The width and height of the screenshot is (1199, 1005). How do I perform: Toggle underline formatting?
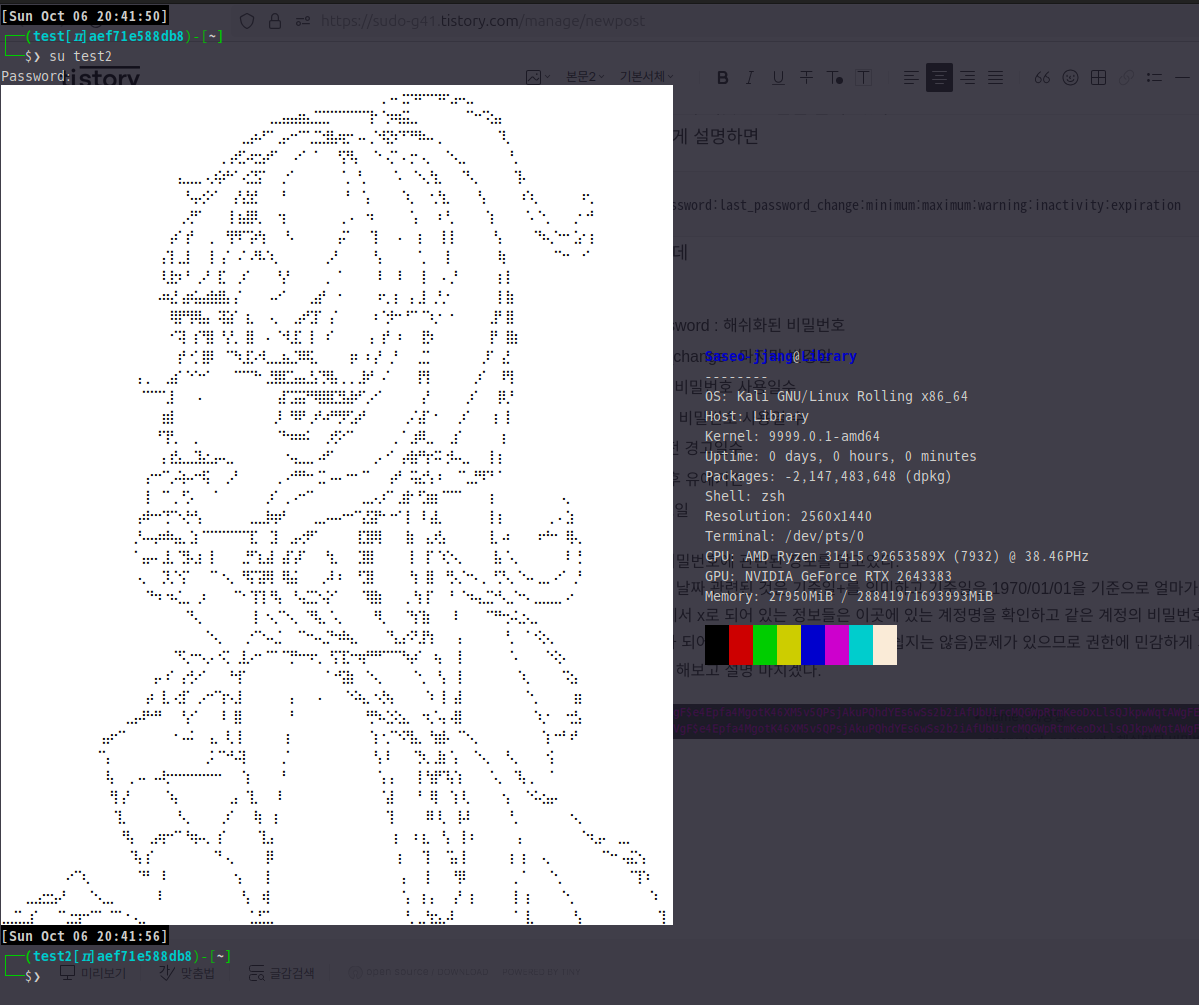tap(778, 77)
